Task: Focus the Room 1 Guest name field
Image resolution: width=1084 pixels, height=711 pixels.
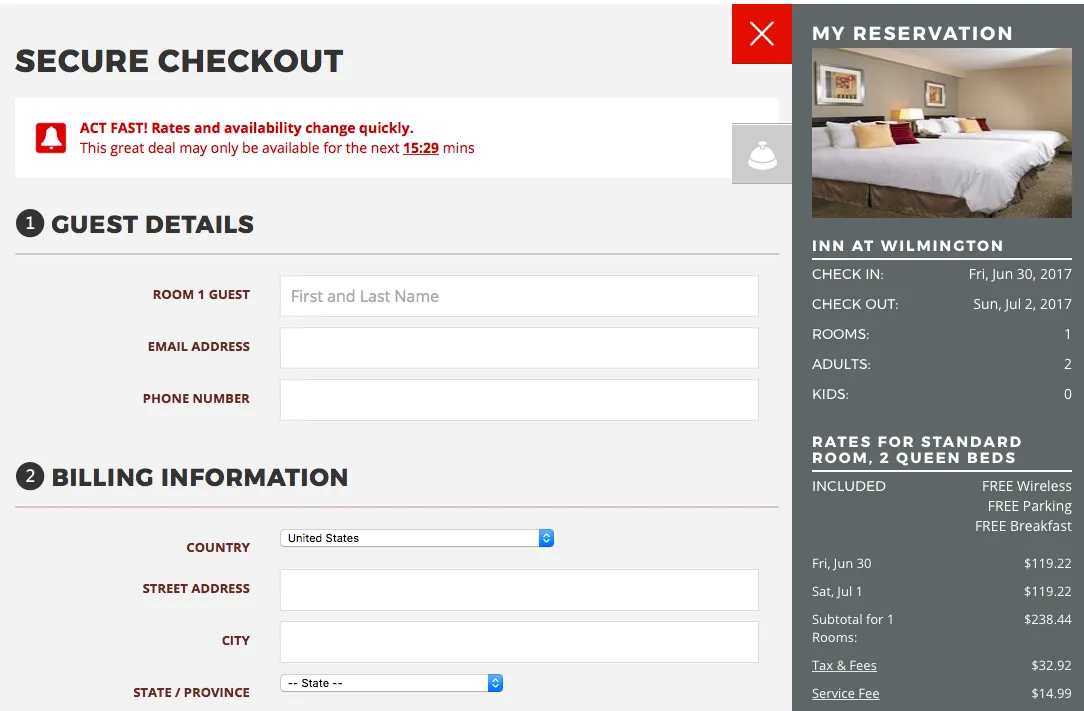Action: (x=519, y=296)
